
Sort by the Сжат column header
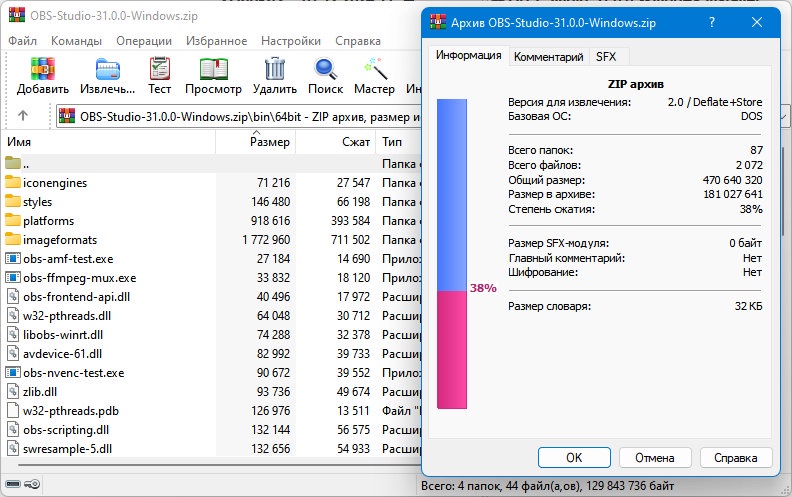pos(335,142)
